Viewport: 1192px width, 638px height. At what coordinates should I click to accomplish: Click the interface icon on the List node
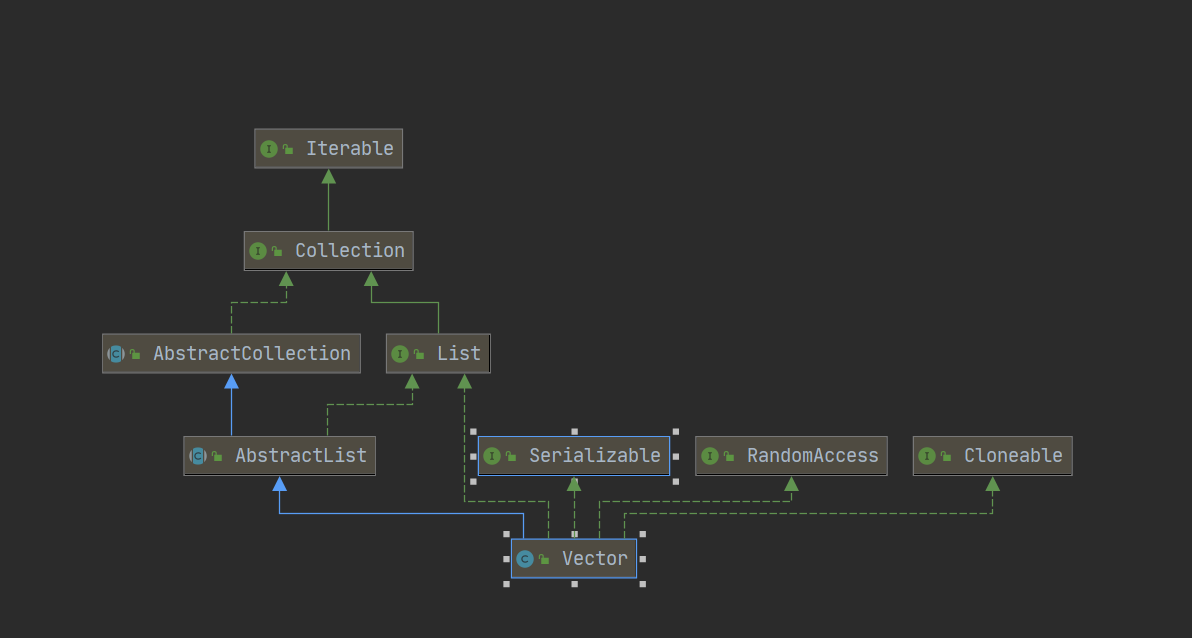tap(400, 354)
